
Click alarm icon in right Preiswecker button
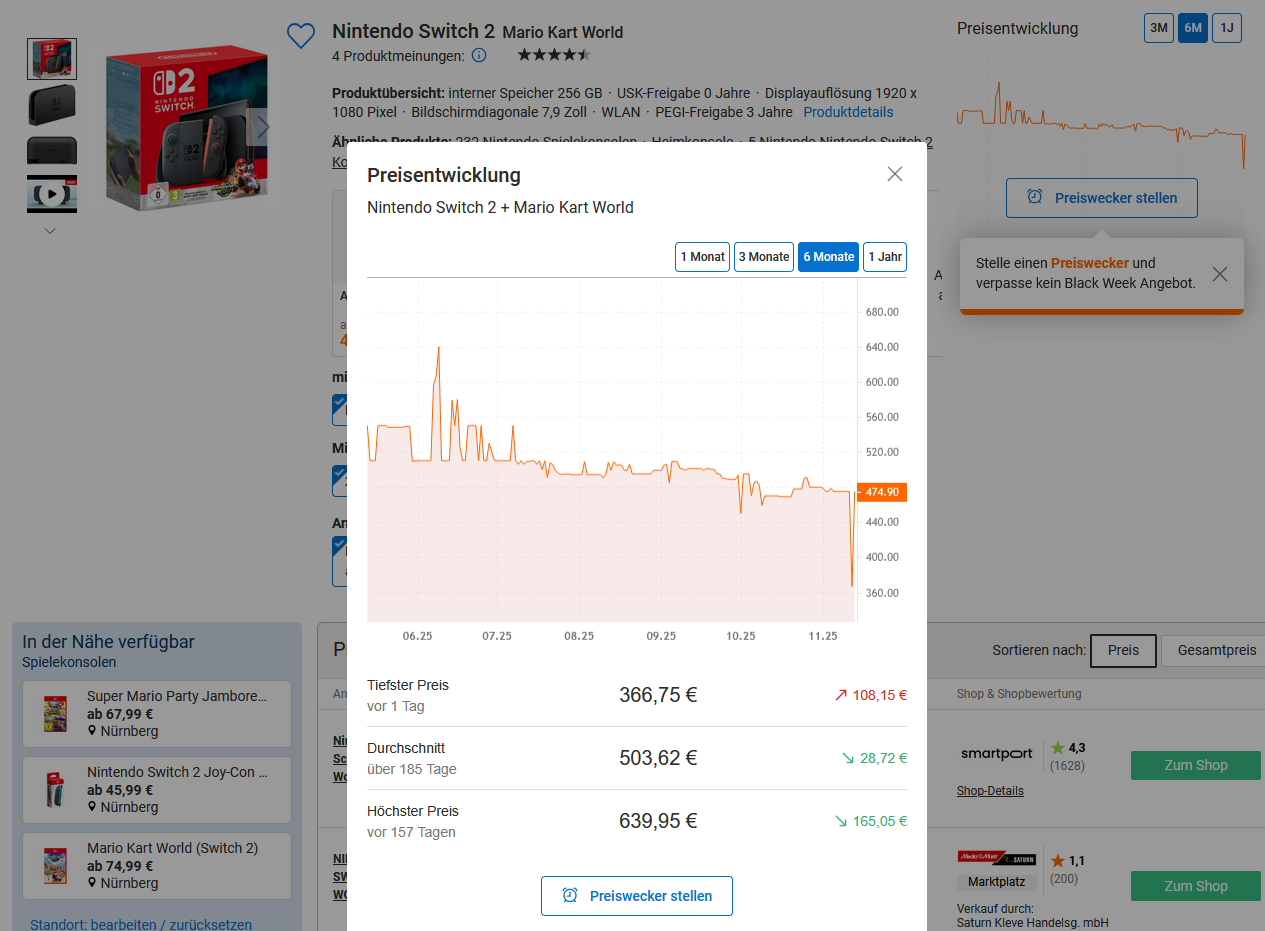tap(1035, 197)
